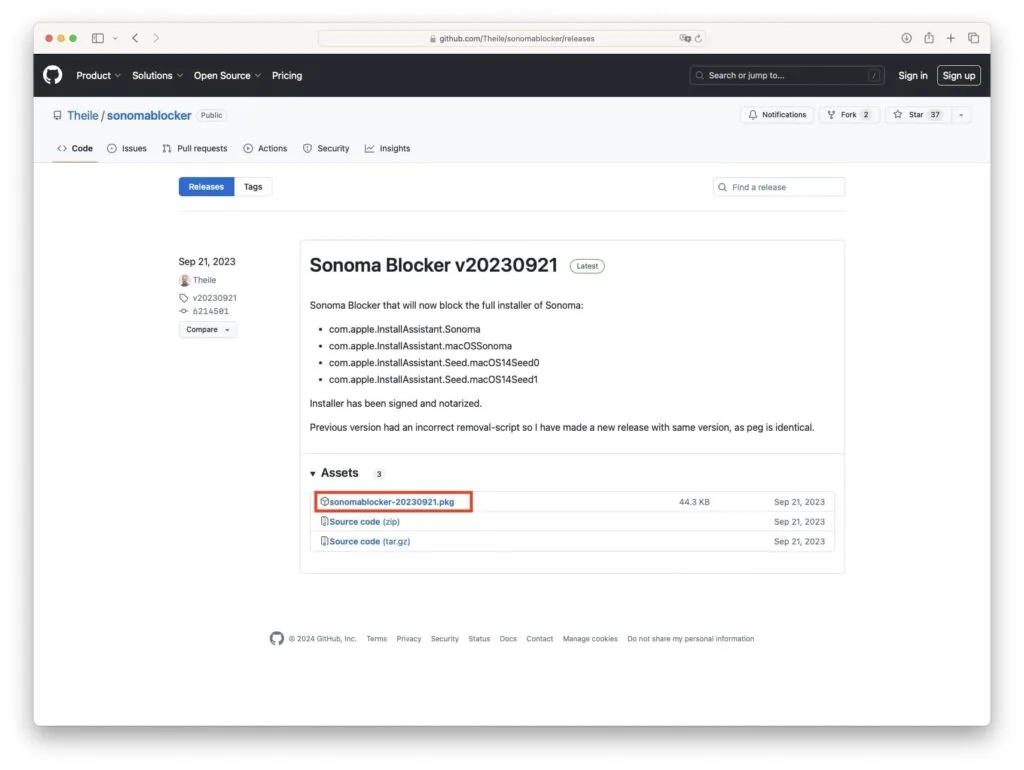Screen dimensions: 1024x770
Task: Click Safari share icon
Action: pyautogui.click(x=929, y=38)
